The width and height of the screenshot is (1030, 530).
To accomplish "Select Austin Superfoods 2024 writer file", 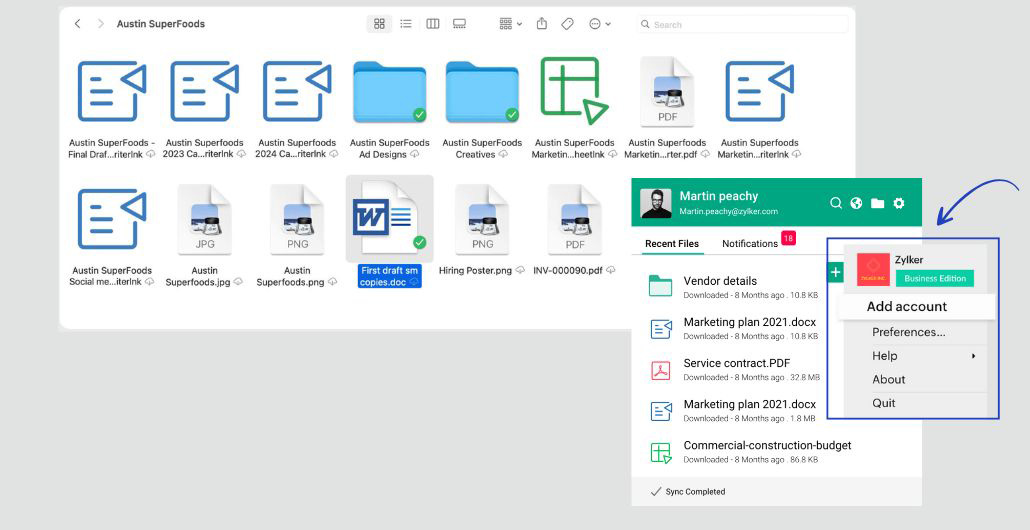I will tap(297, 109).
